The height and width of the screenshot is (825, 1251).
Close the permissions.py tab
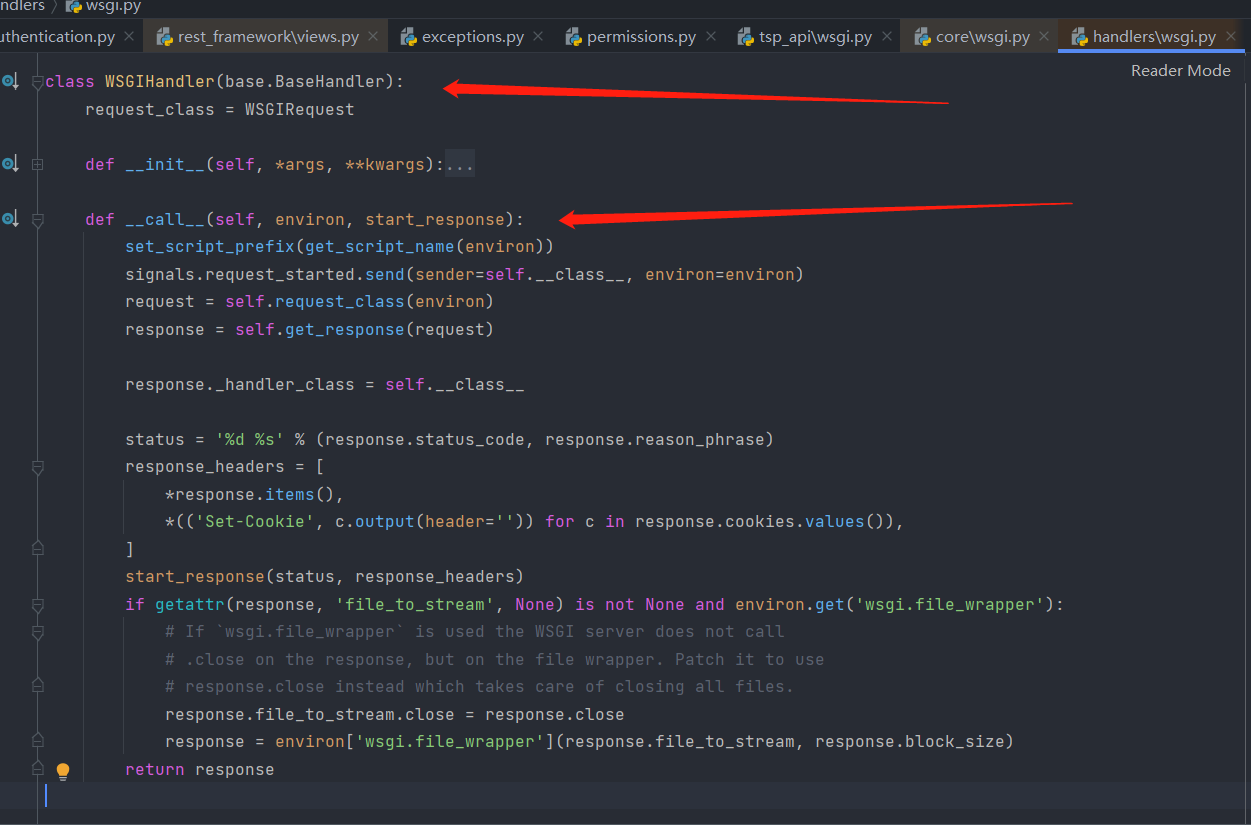click(x=710, y=36)
